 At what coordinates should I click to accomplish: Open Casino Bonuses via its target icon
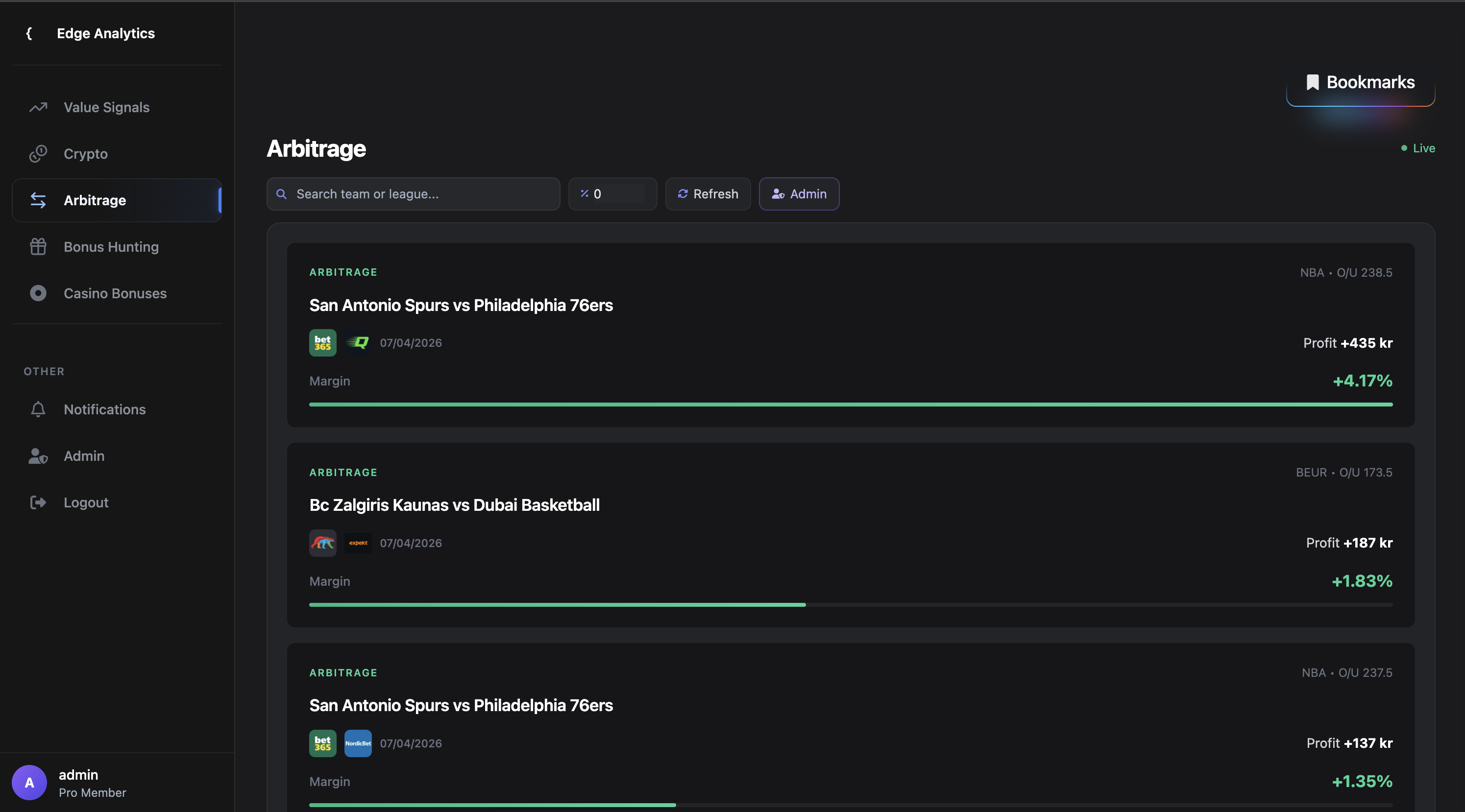coord(38,293)
